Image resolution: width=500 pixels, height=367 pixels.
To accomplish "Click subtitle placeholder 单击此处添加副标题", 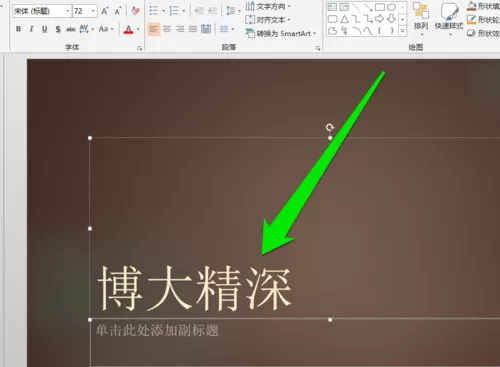I will tap(157, 330).
